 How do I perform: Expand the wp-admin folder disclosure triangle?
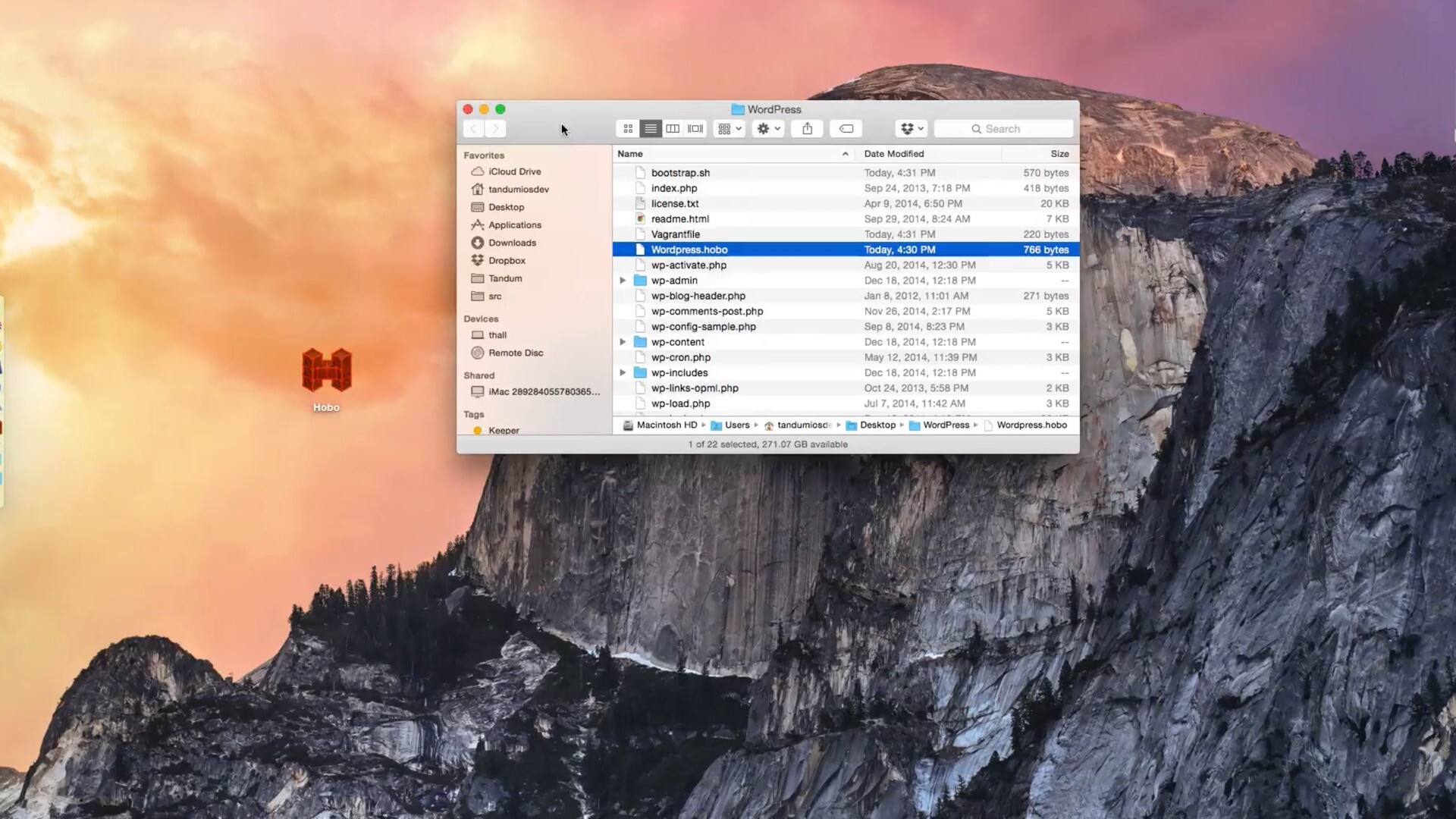[x=623, y=281]
